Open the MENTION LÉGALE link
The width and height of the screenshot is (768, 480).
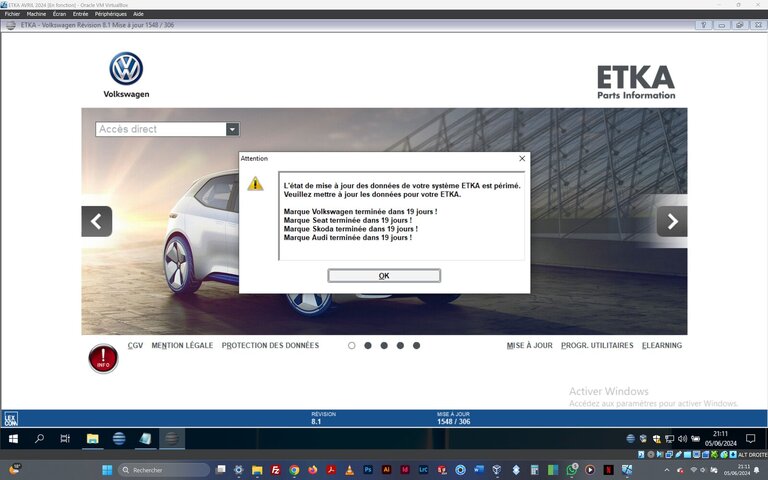182,345
